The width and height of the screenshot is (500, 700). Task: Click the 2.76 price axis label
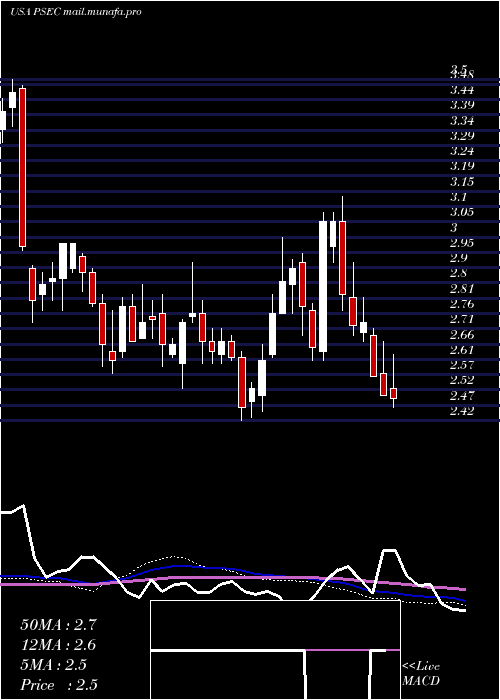462,304
